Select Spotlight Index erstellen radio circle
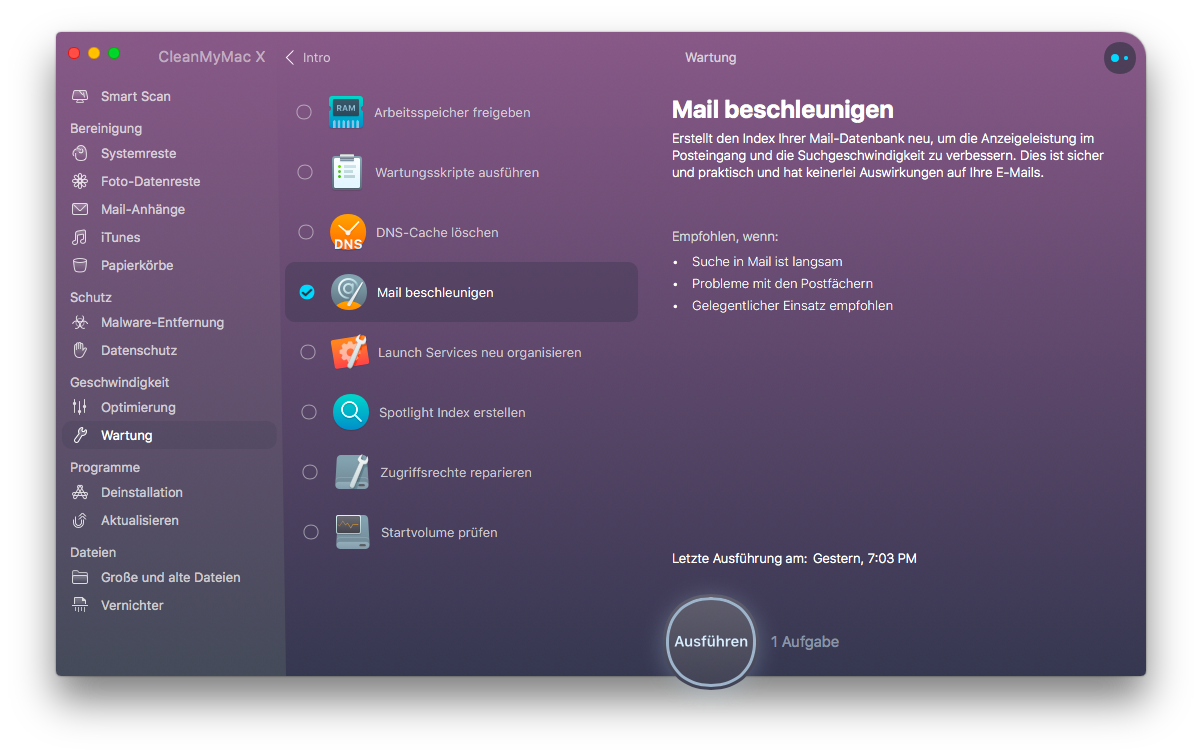This screenshot has height=756, width=1202. (x=309, y=412)
